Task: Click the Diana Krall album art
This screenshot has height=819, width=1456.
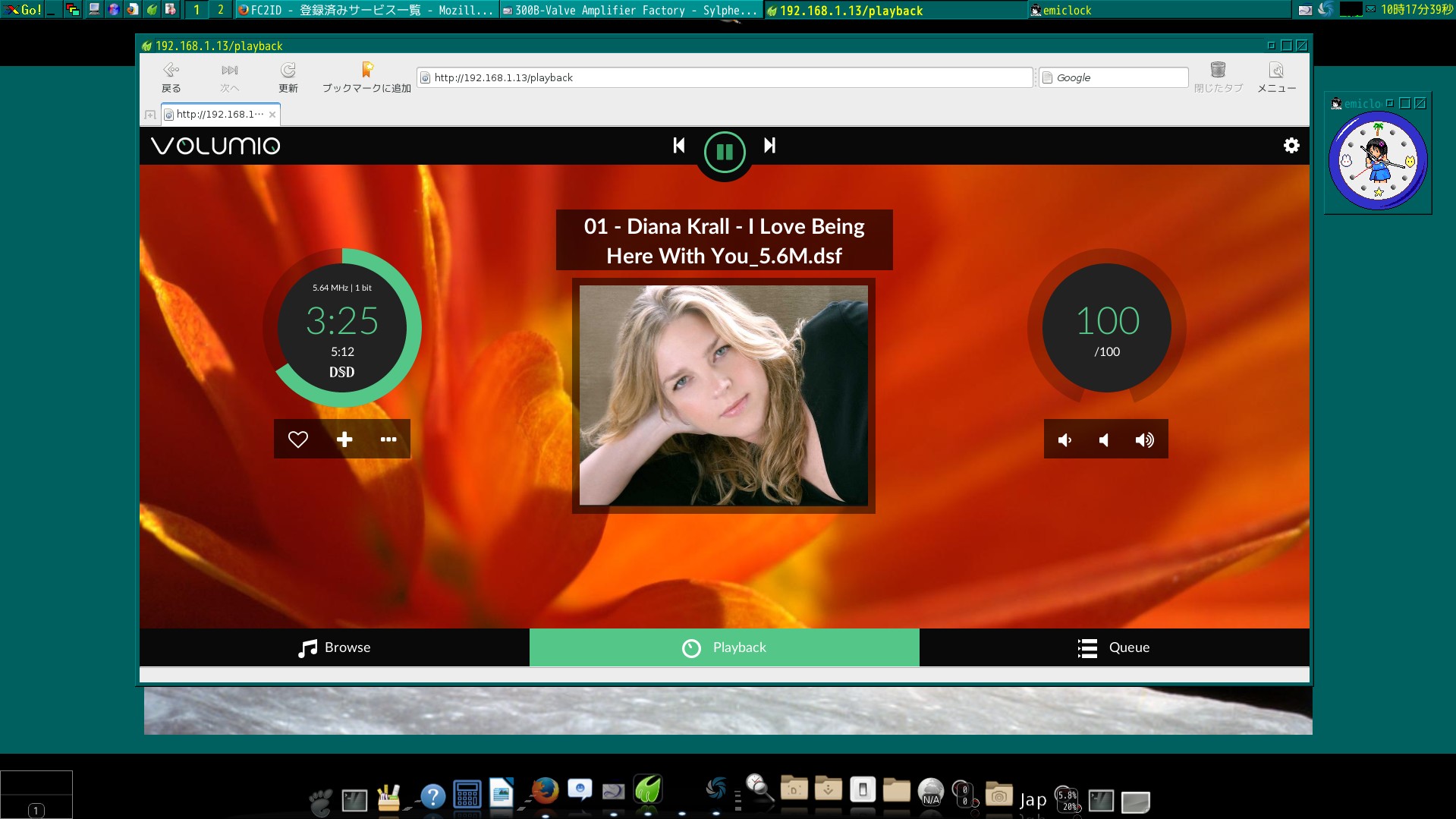Action: click(x=723, y=395)
